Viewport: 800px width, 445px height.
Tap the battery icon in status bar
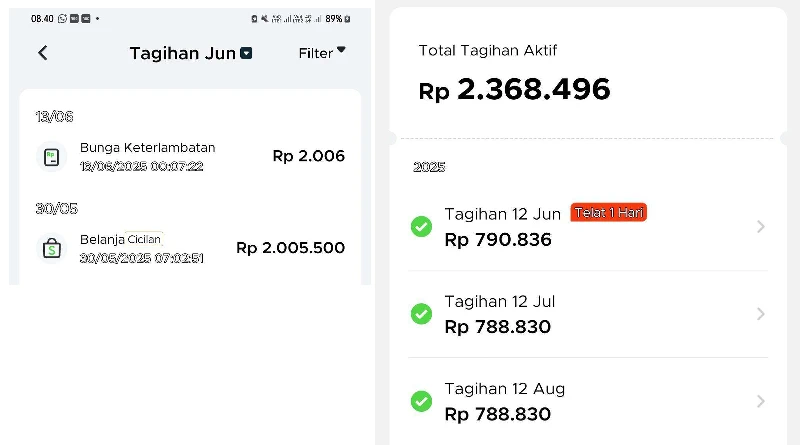pyautogui.click(x=347, y=19)
